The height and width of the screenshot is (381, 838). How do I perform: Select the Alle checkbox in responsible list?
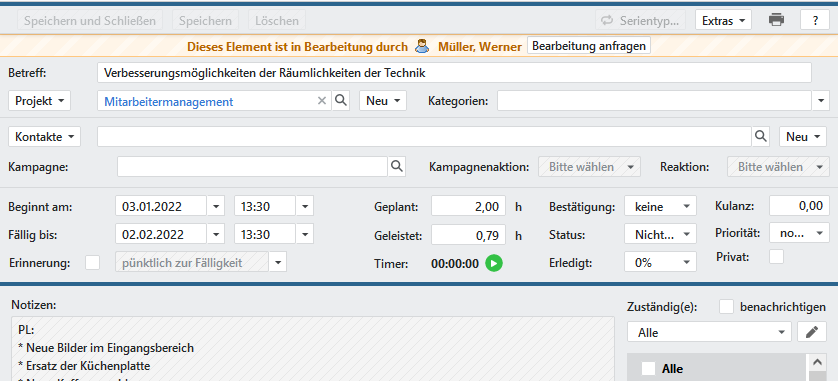click(648, 368)
